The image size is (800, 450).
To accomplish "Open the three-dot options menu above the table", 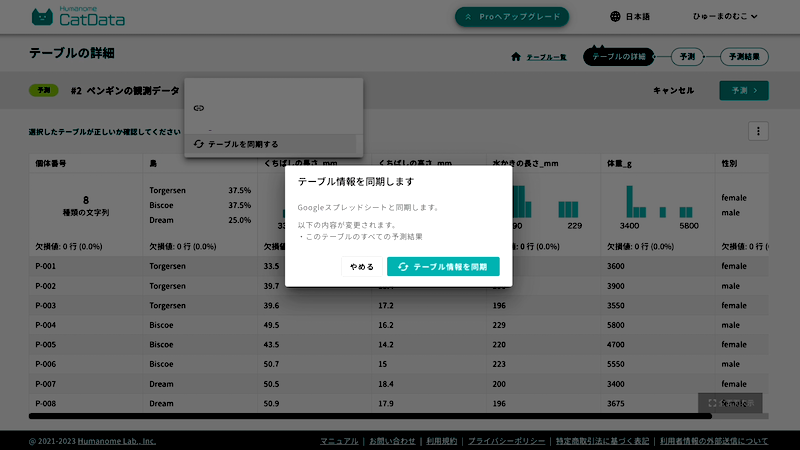I will point(758,131).
